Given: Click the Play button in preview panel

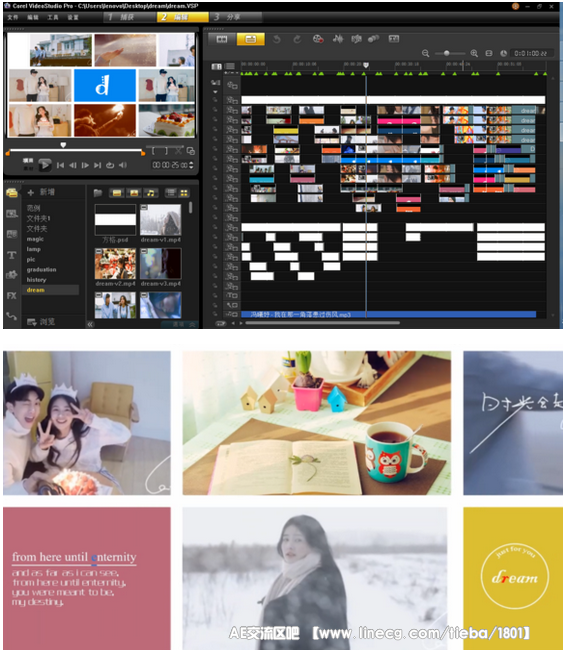Looking at the screenshot, I should click(44, 165).
